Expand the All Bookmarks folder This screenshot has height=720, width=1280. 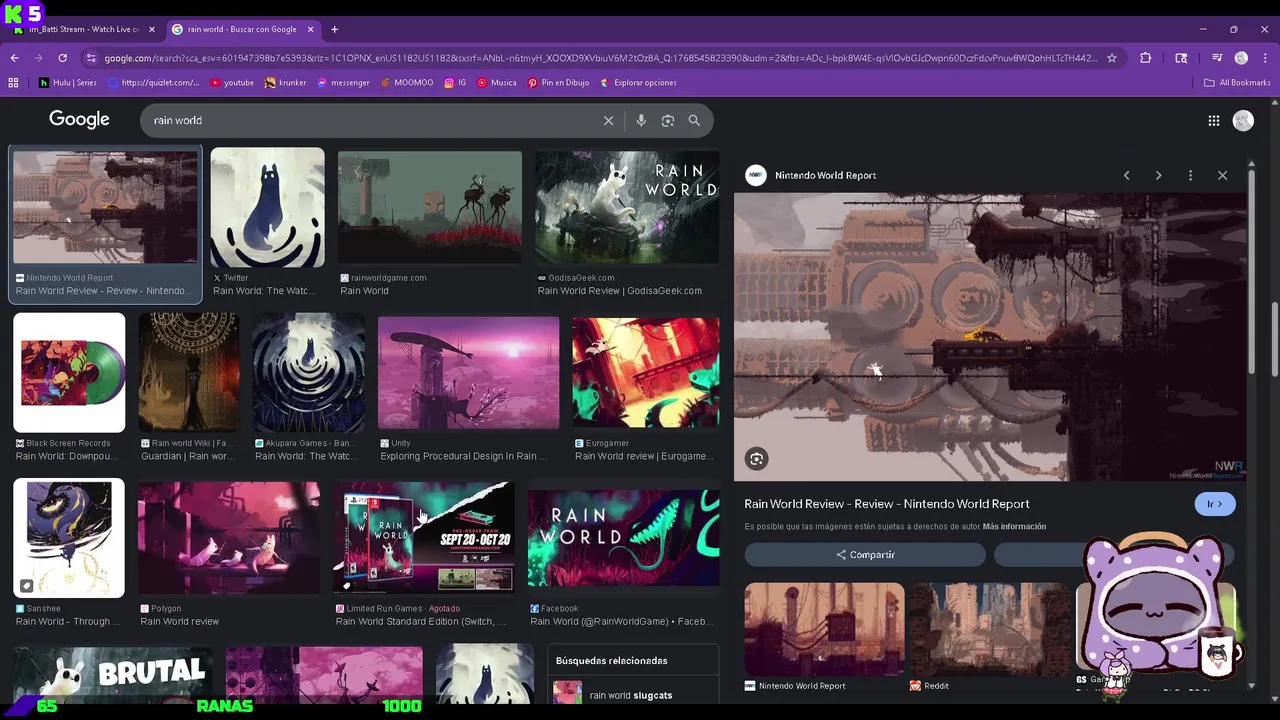coord(1237,83)
